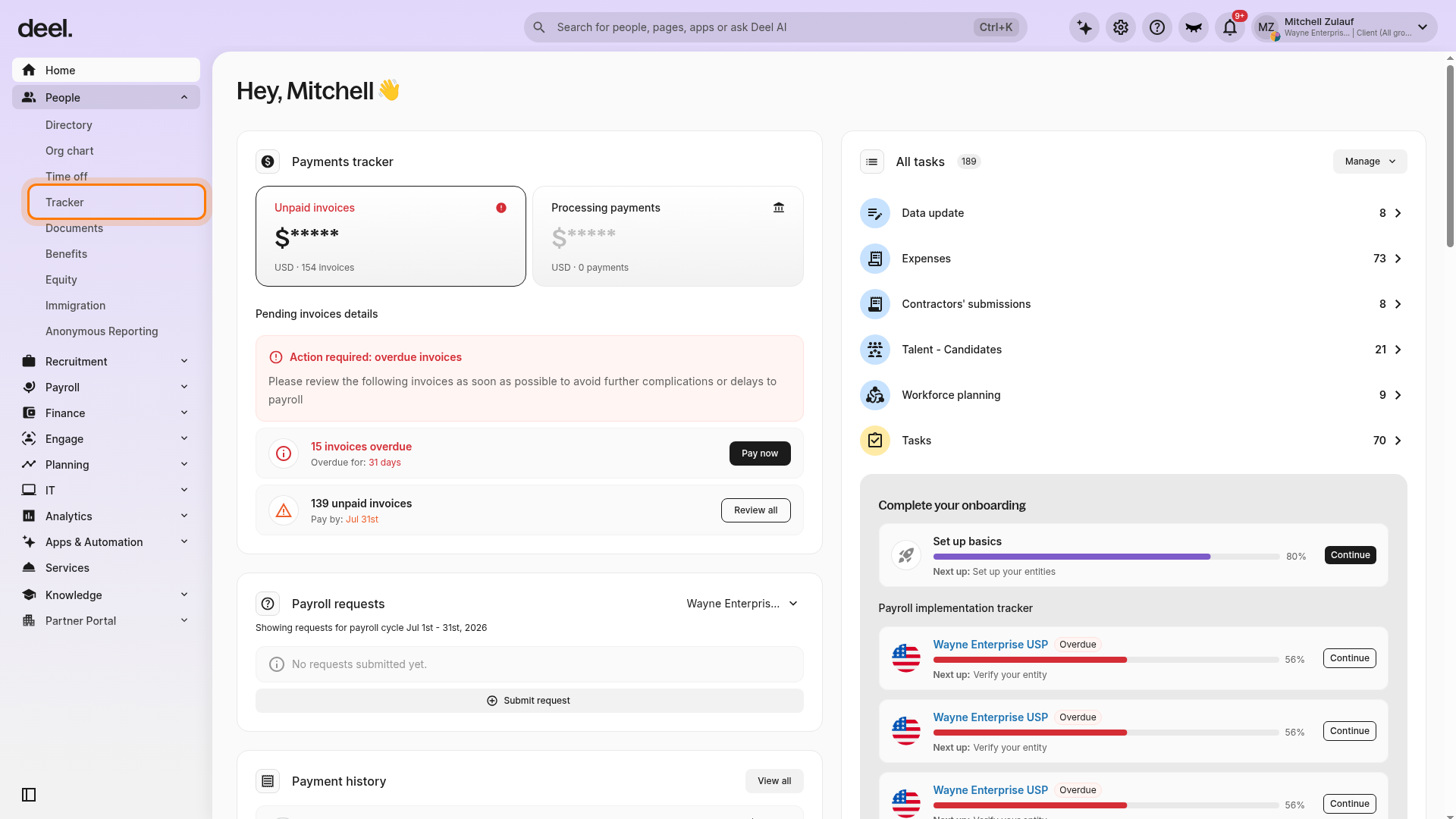Open Services in sidebar
1456x819 pixels.
pos(106,568)
